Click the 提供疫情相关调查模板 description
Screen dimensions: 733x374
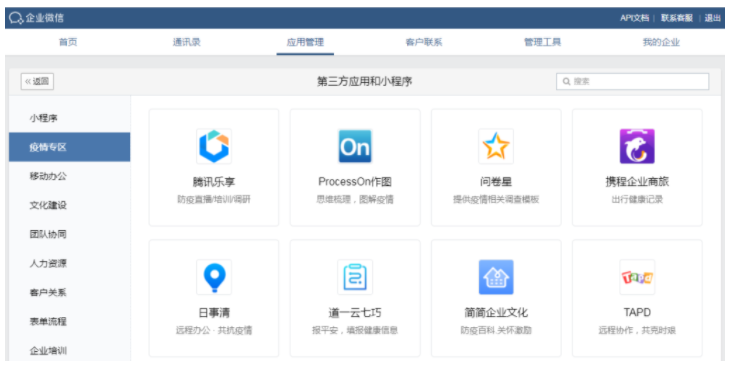496,200
